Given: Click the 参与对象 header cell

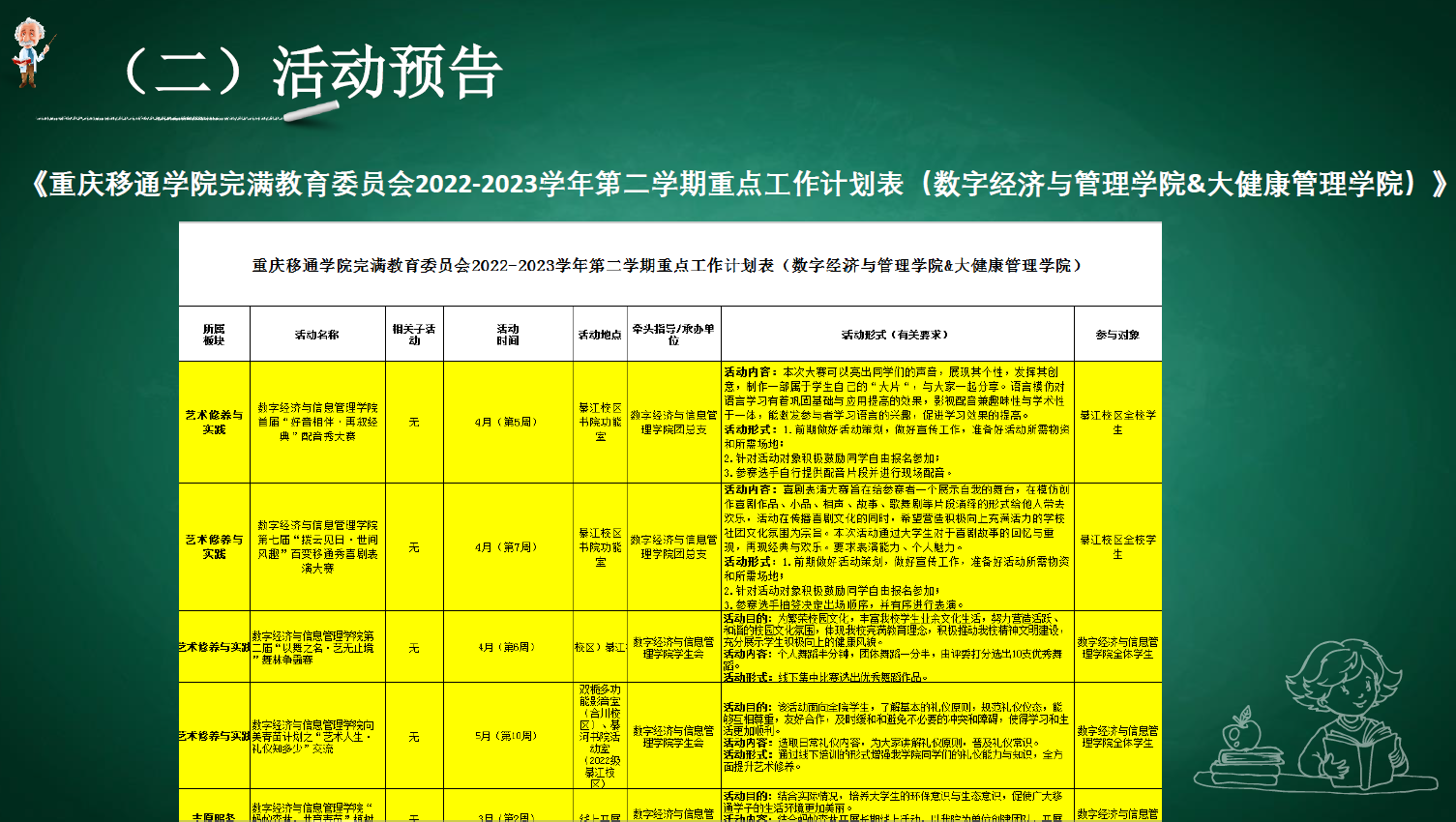Looking at the screenshot, I should [x=1117, y=335].
